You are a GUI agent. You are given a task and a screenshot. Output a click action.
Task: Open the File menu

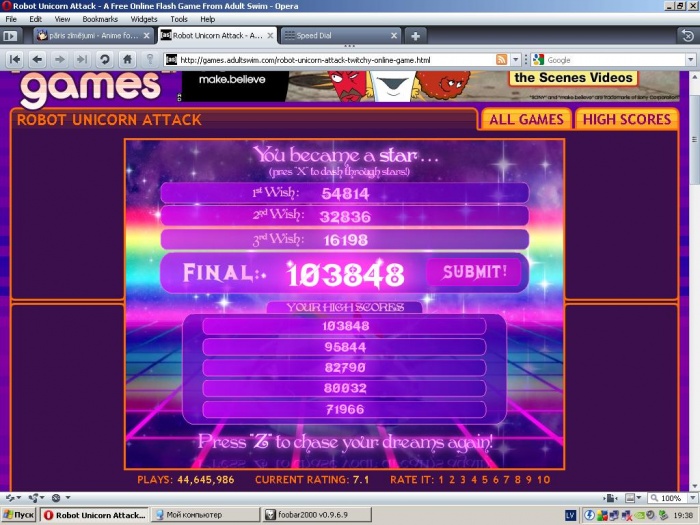(11, 19)
